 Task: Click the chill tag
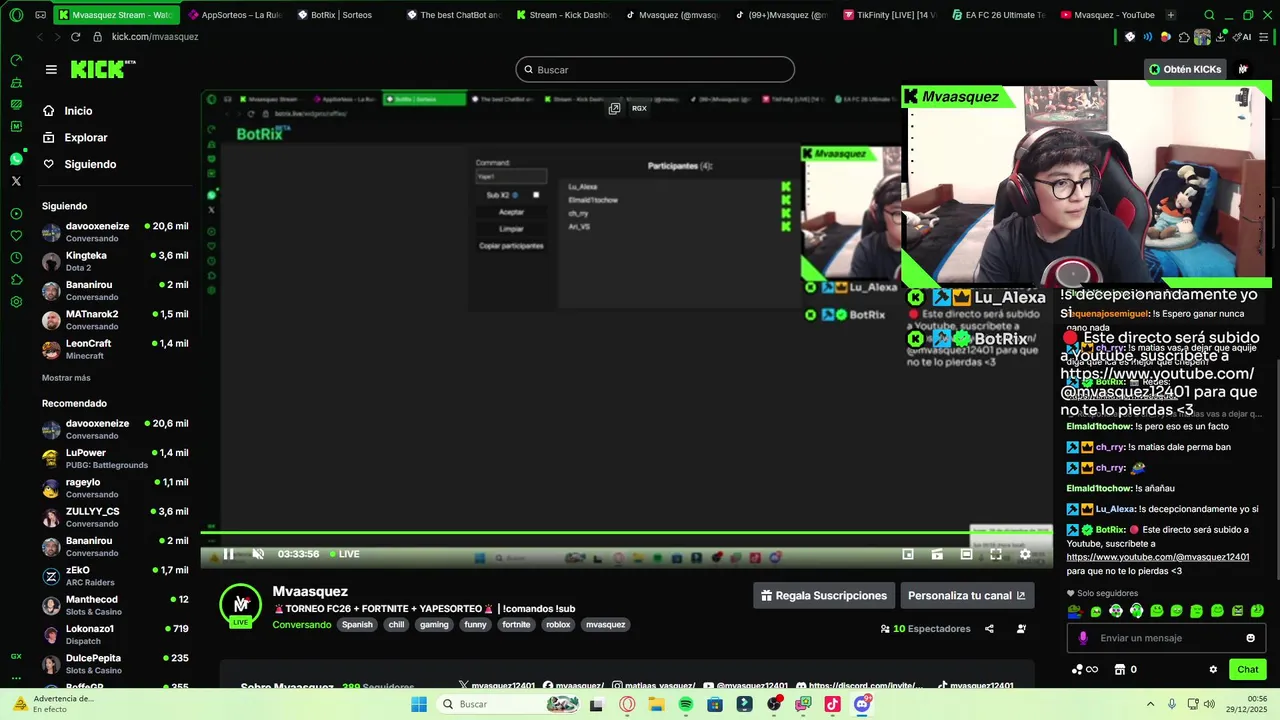(x=397, y=625)
